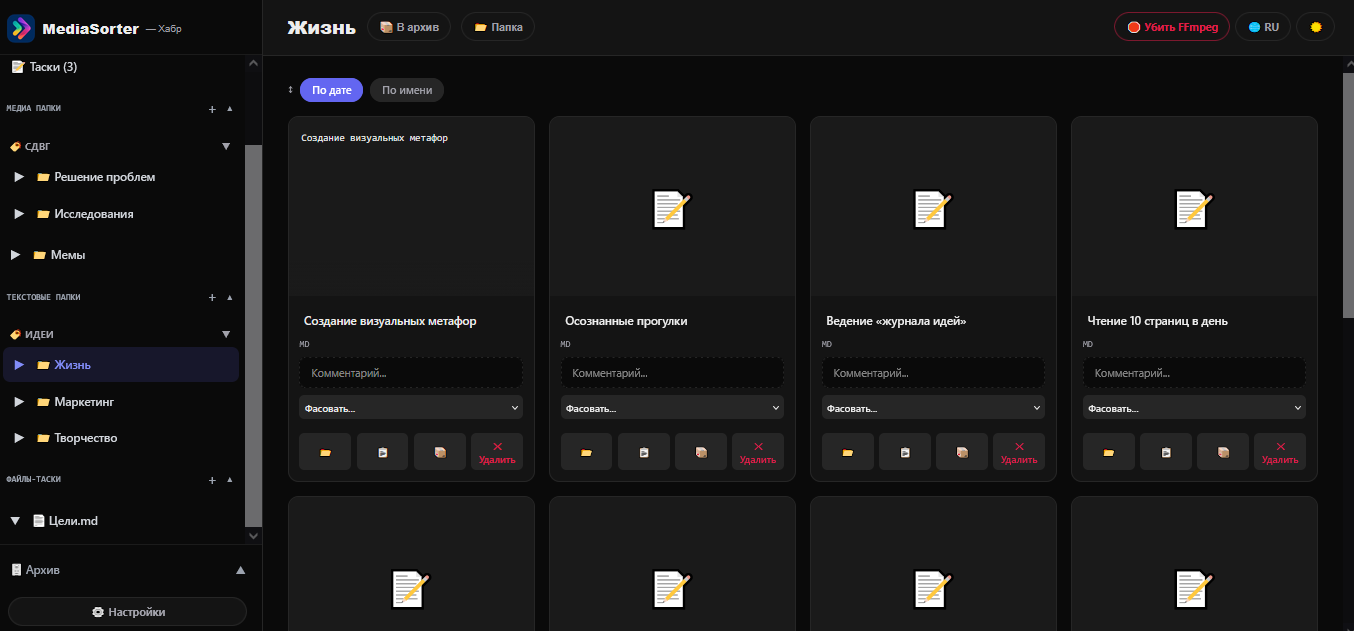Viewport: 1354px width, 631px height.
Task: Toggle light theme sun icon
Action: (x=1316, y=27)
